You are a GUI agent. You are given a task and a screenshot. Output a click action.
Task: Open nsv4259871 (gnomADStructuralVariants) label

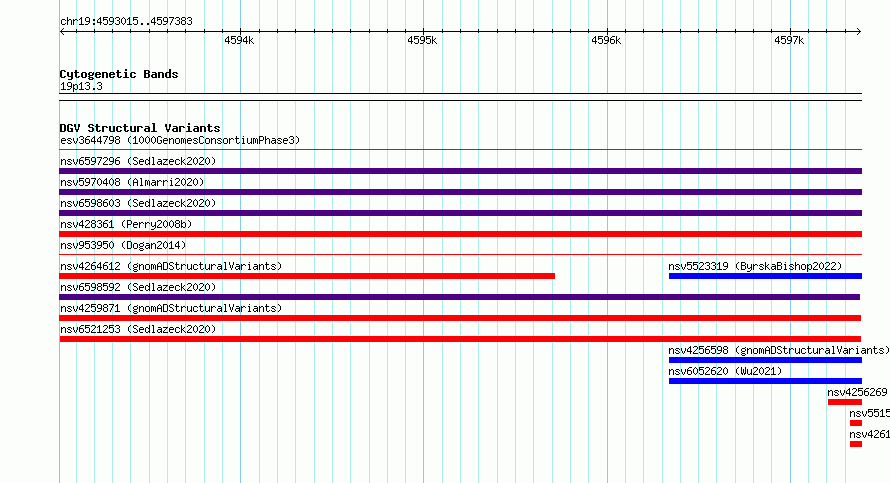tap(171, 308)
